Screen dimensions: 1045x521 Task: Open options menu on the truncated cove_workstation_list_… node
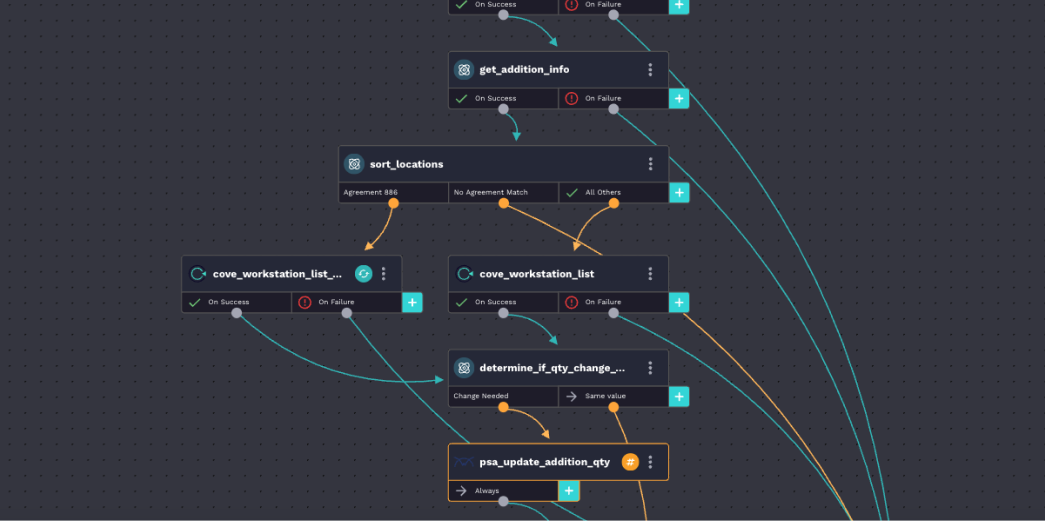coord(383,274)
